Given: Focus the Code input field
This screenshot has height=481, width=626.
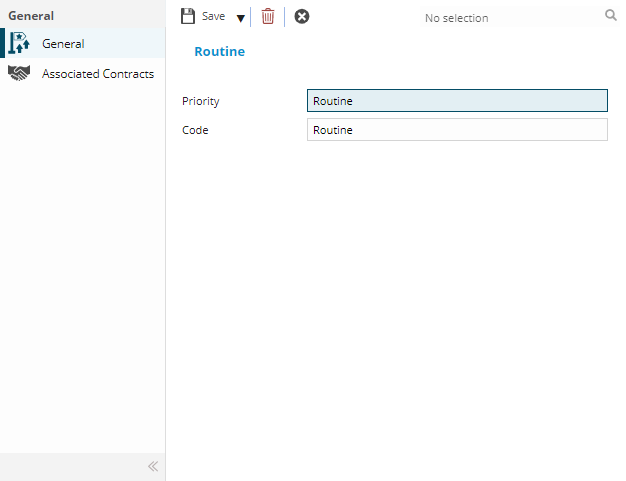Looking at the screenshot, I should pyautogui.click(x=456, y=130).
